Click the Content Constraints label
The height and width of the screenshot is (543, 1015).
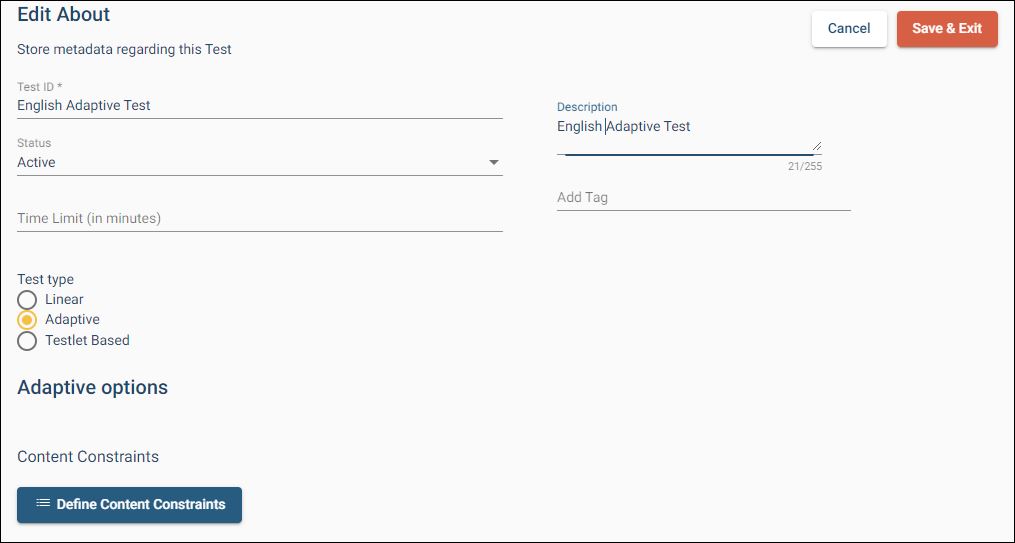pyautogui.click(x=88, y=456)
